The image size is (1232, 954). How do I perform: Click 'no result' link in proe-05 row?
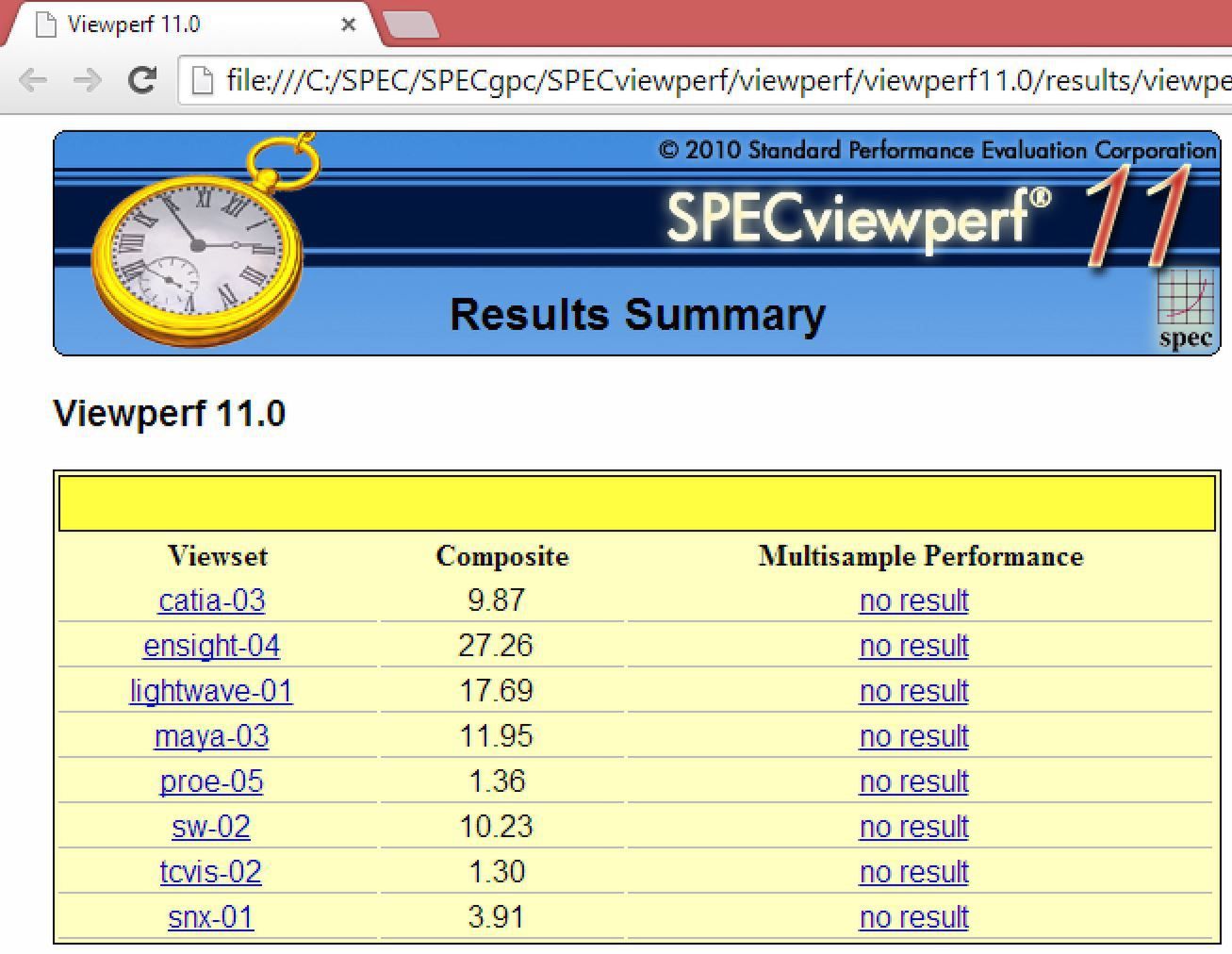(x=914, y=781)
